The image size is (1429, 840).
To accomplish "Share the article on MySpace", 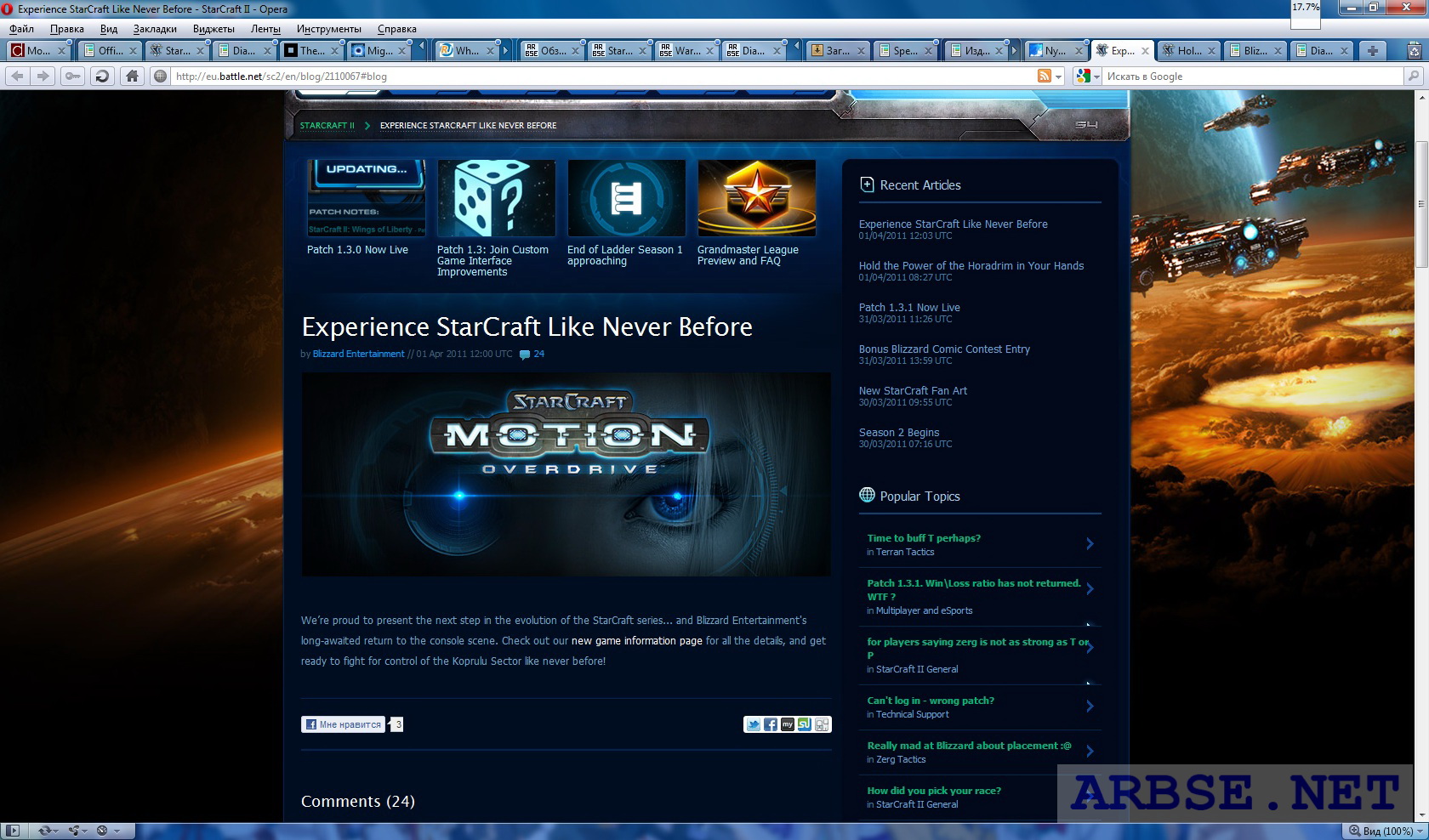I will [788, 724].
